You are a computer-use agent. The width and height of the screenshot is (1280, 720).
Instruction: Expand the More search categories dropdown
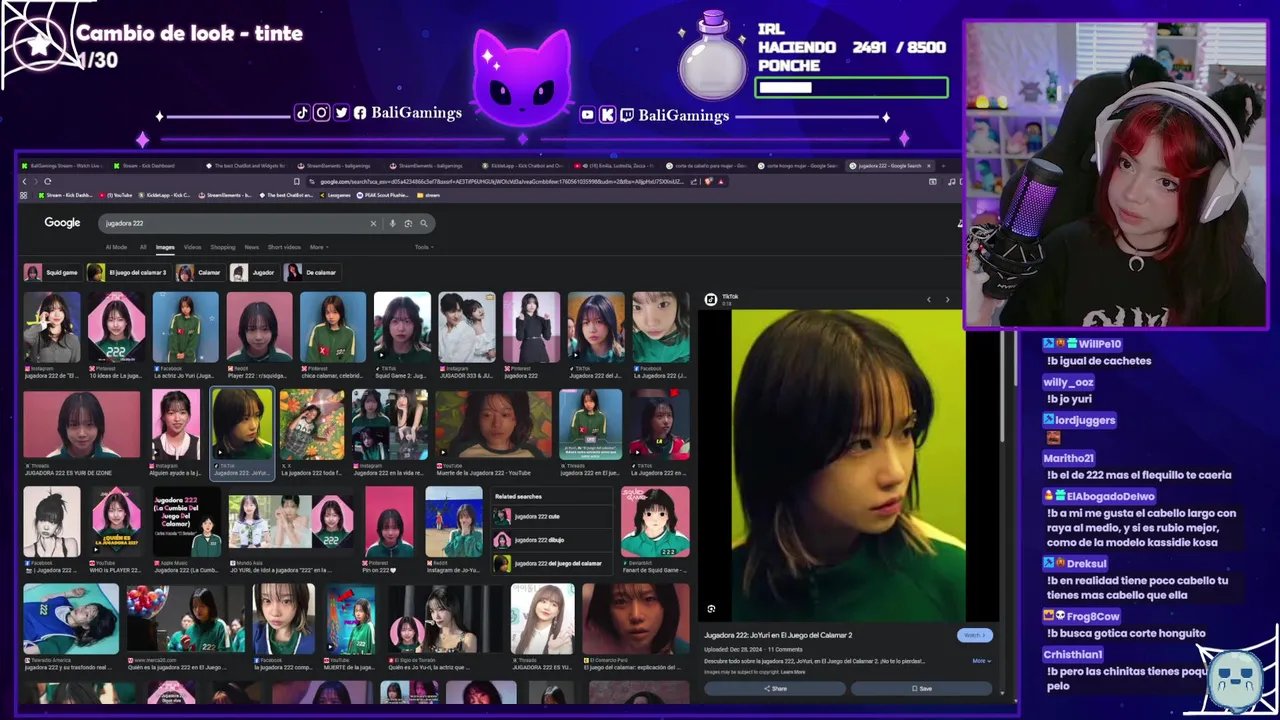pyautogui.click(x=319, y=247)
